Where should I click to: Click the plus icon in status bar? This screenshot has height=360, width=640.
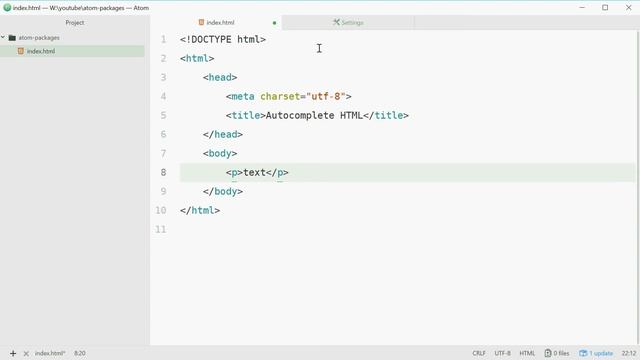13,353
